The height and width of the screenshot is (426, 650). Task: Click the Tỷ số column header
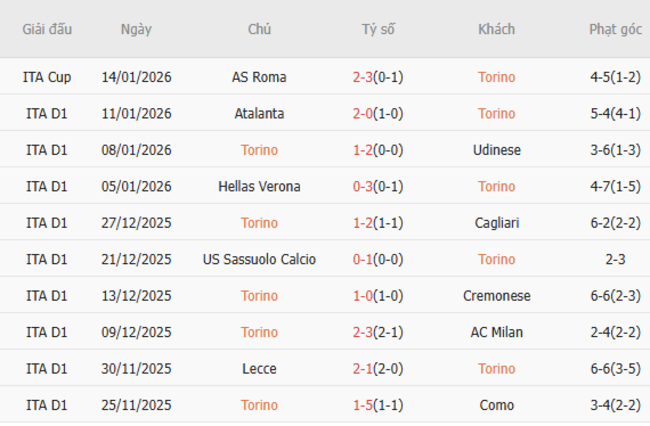pyautogui.click(x=378, y=29)
